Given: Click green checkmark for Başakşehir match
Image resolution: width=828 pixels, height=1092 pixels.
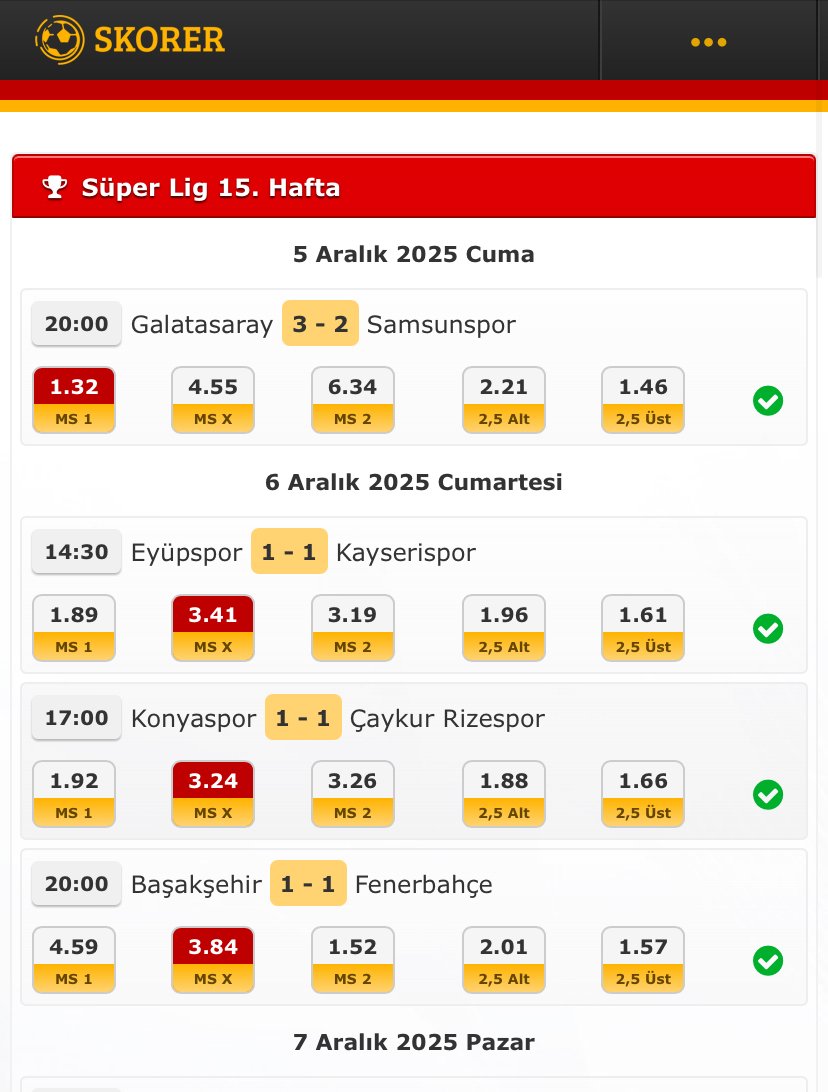Looking at the screenshot, I should click(x=768, y=961).
